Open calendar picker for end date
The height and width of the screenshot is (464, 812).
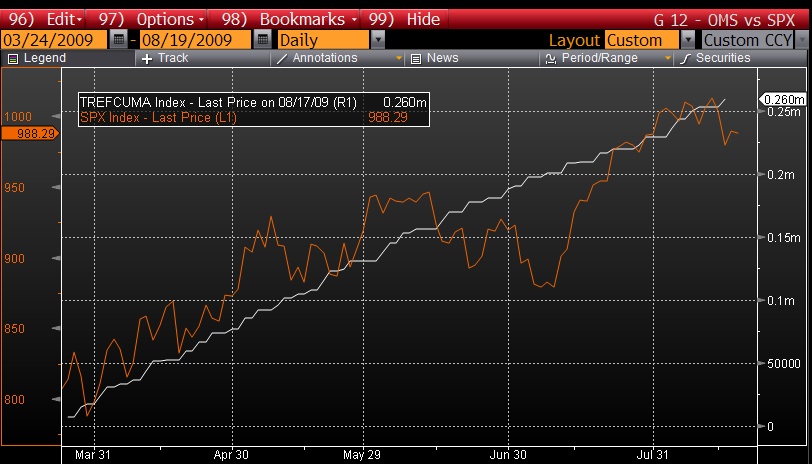point(263,40)
